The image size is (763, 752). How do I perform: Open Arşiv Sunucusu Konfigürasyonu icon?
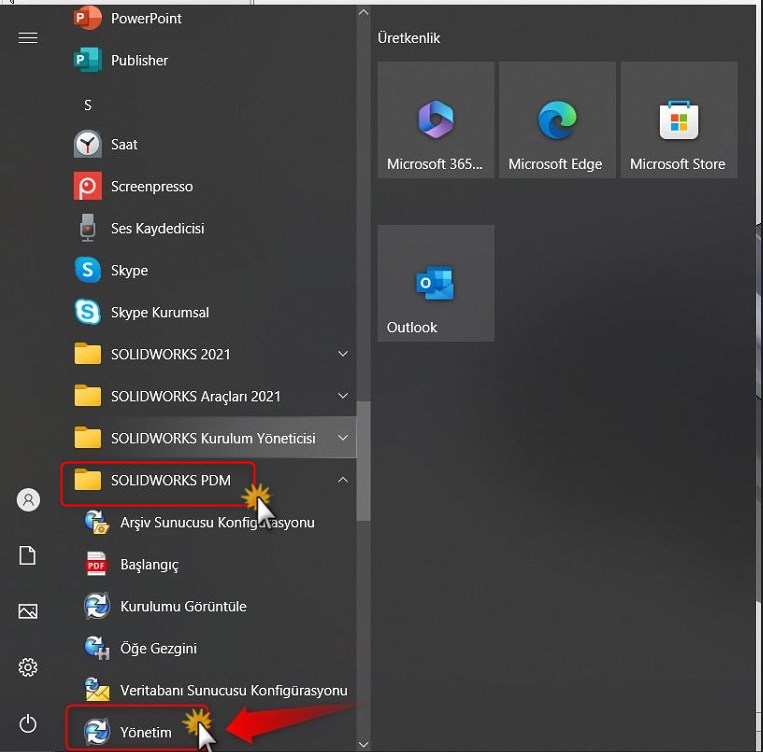[x=97, y=522]
